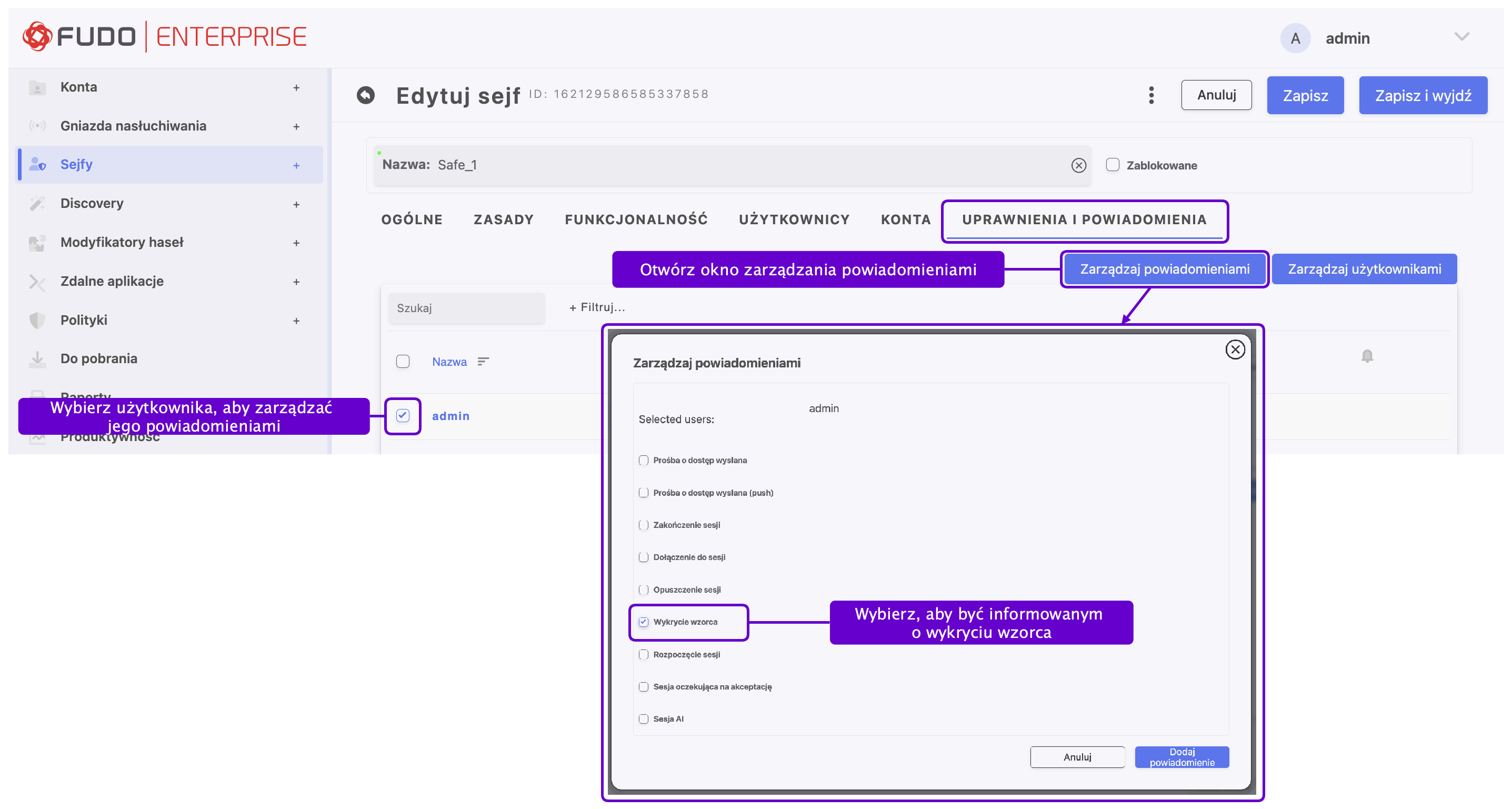This screenshot has height=809, width=1512.
Task: Click the plus next to Konta
Action: coord(296,87)
